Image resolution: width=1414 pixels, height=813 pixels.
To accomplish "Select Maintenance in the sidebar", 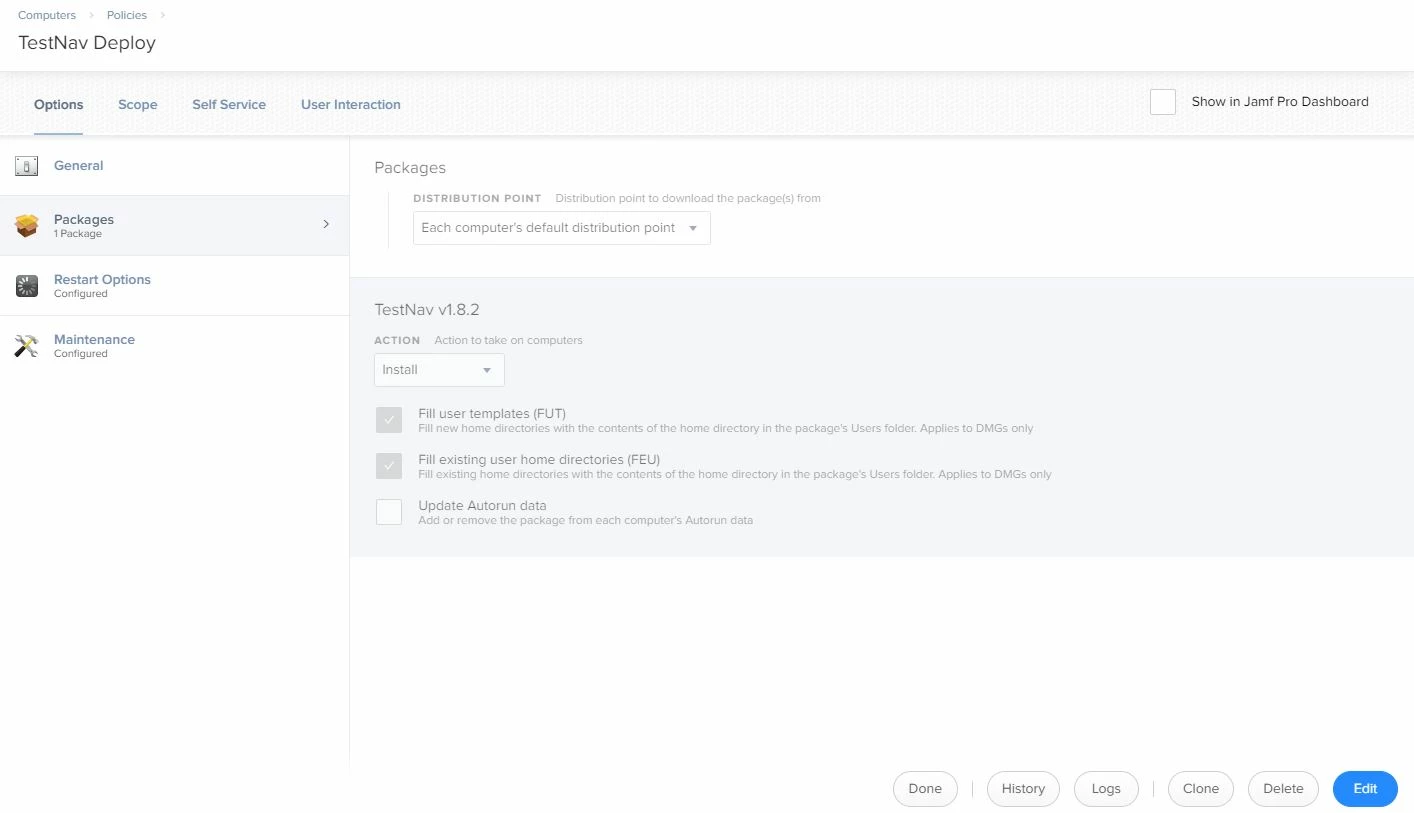I will [x=174, y=346].
